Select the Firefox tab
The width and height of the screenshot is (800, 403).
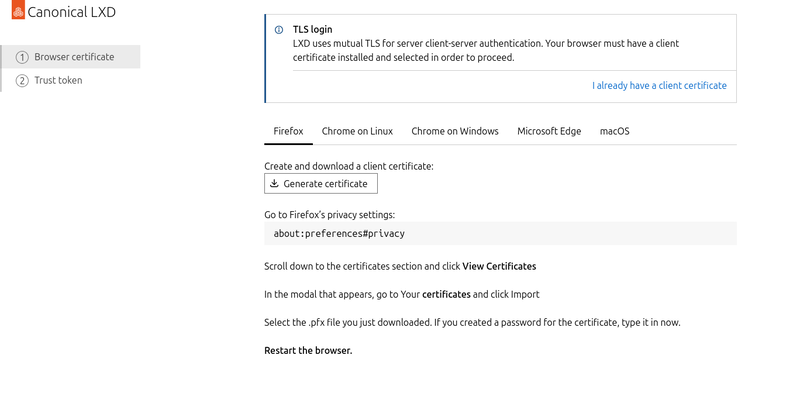288,131
